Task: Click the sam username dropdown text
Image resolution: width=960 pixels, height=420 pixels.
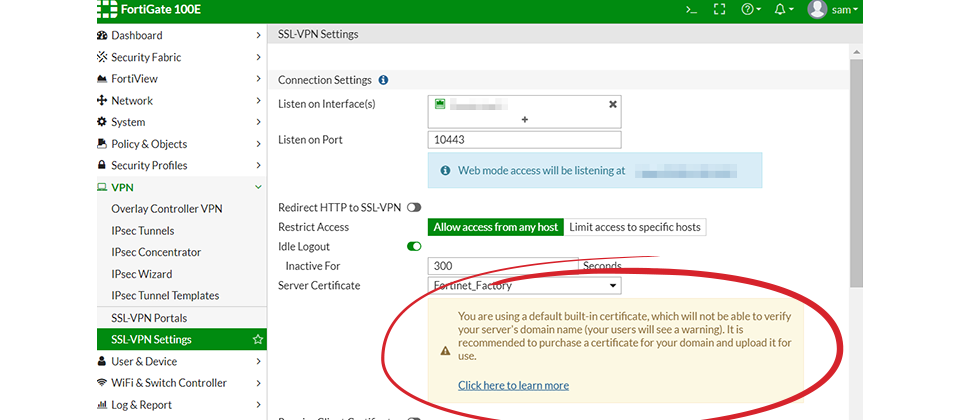Action: pos(845,10)
